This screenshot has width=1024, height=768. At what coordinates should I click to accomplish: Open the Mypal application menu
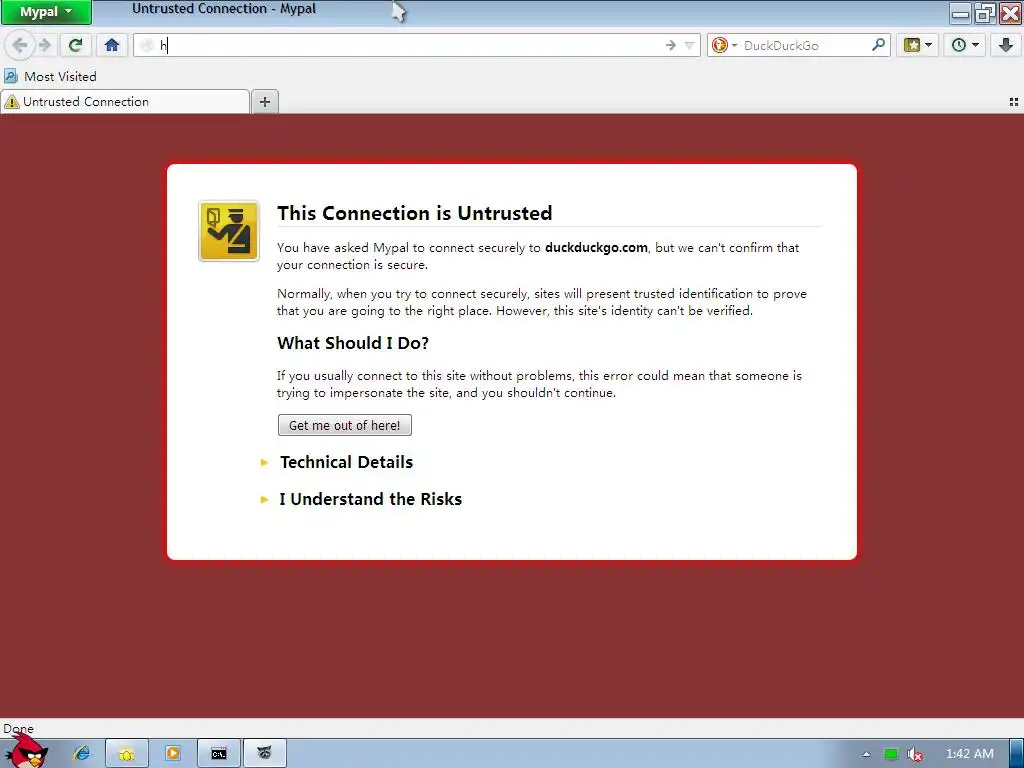(46, 12)
